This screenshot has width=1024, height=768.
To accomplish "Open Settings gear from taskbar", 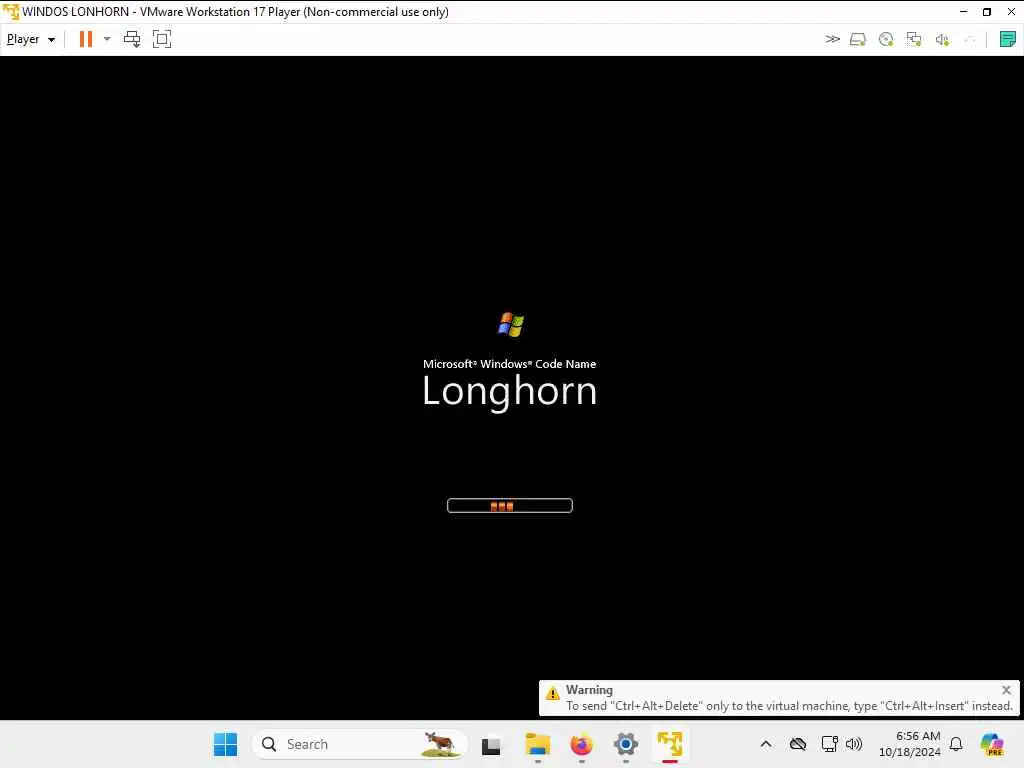I will (625, 744).
